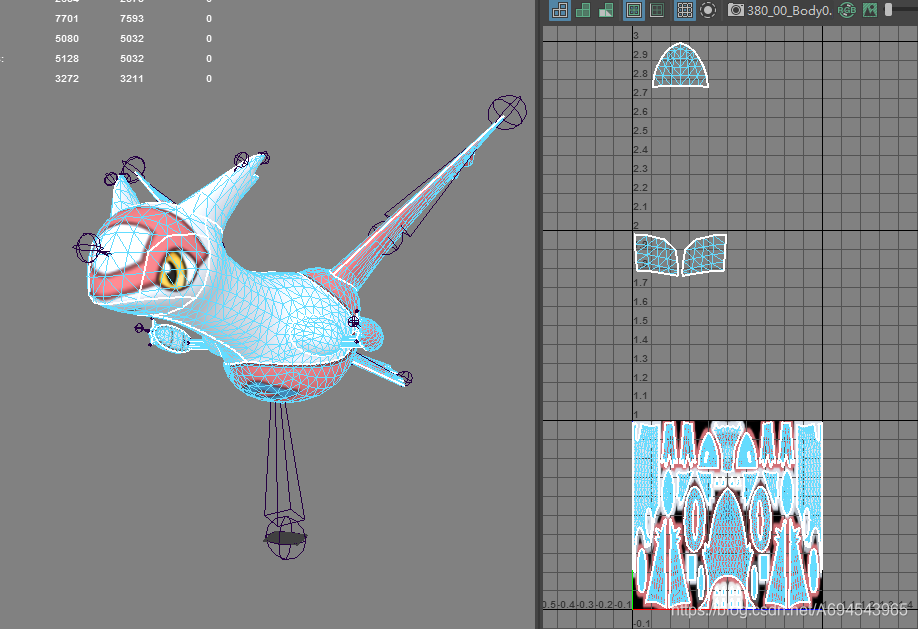This screenshot has width=918, height=629.
Task: Toggle UV distortion shading icon
Action: coord(606,10)
